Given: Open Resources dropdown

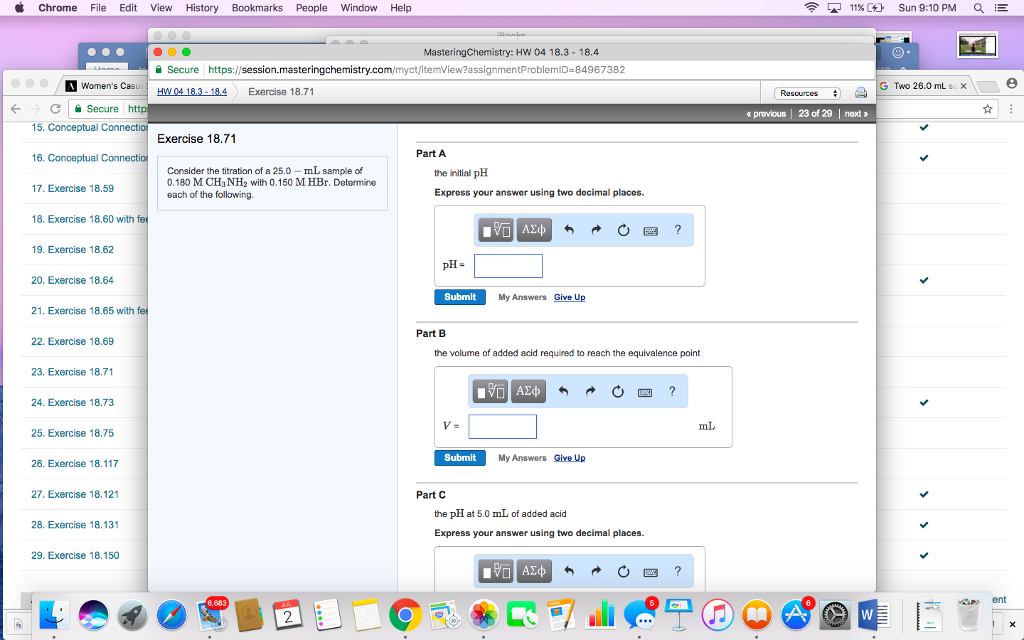Looking at the screenshot, I should (x=807, y=93).
